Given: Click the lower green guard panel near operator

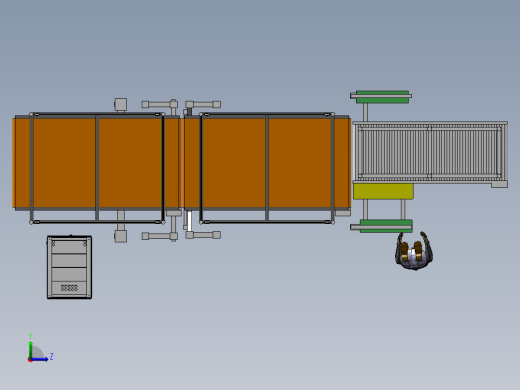Looking at the screenshot, I should point(386,226).
